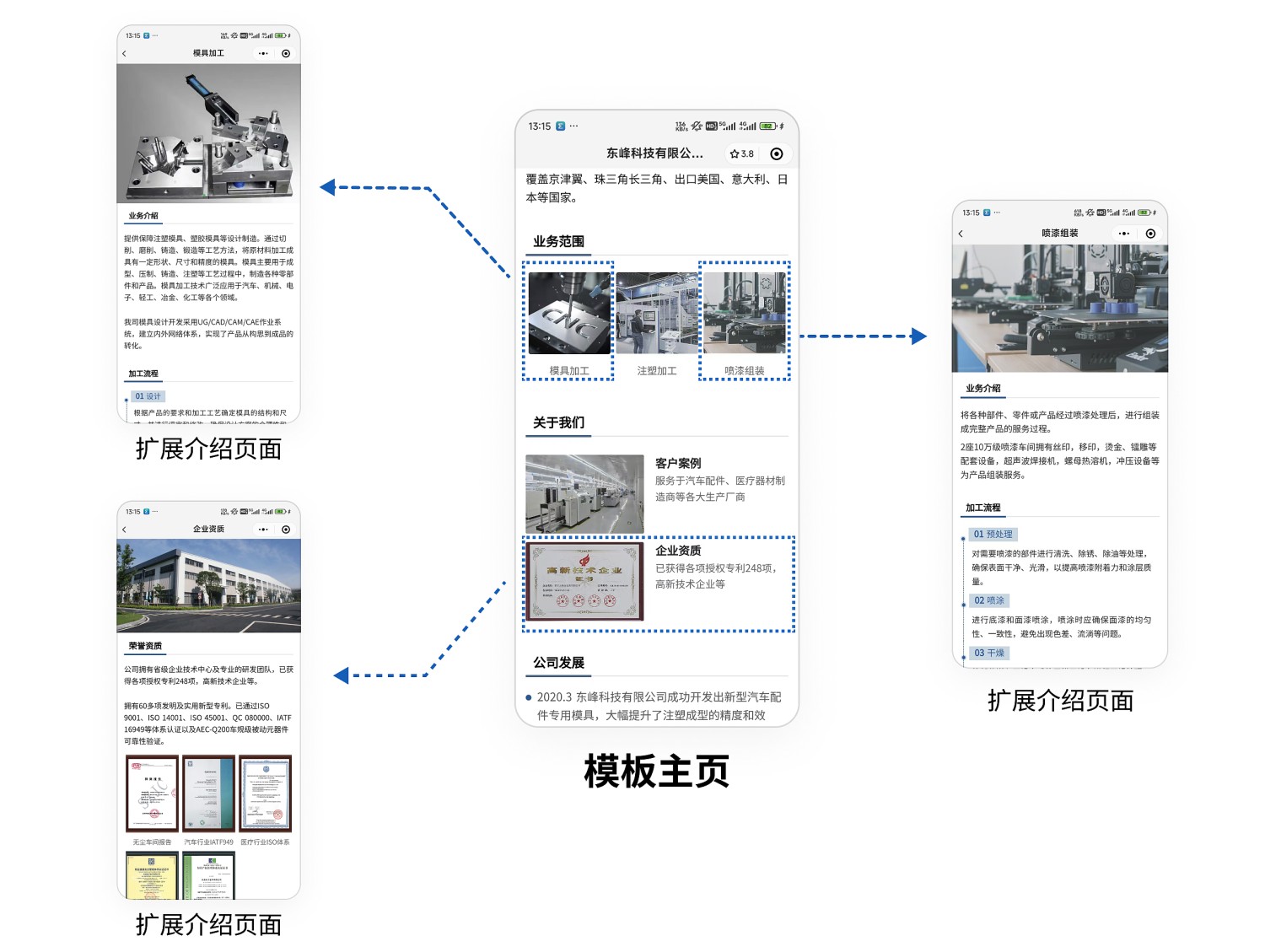Tap 业务介绍 heading on 喷漆组装 page

point(983,389)
